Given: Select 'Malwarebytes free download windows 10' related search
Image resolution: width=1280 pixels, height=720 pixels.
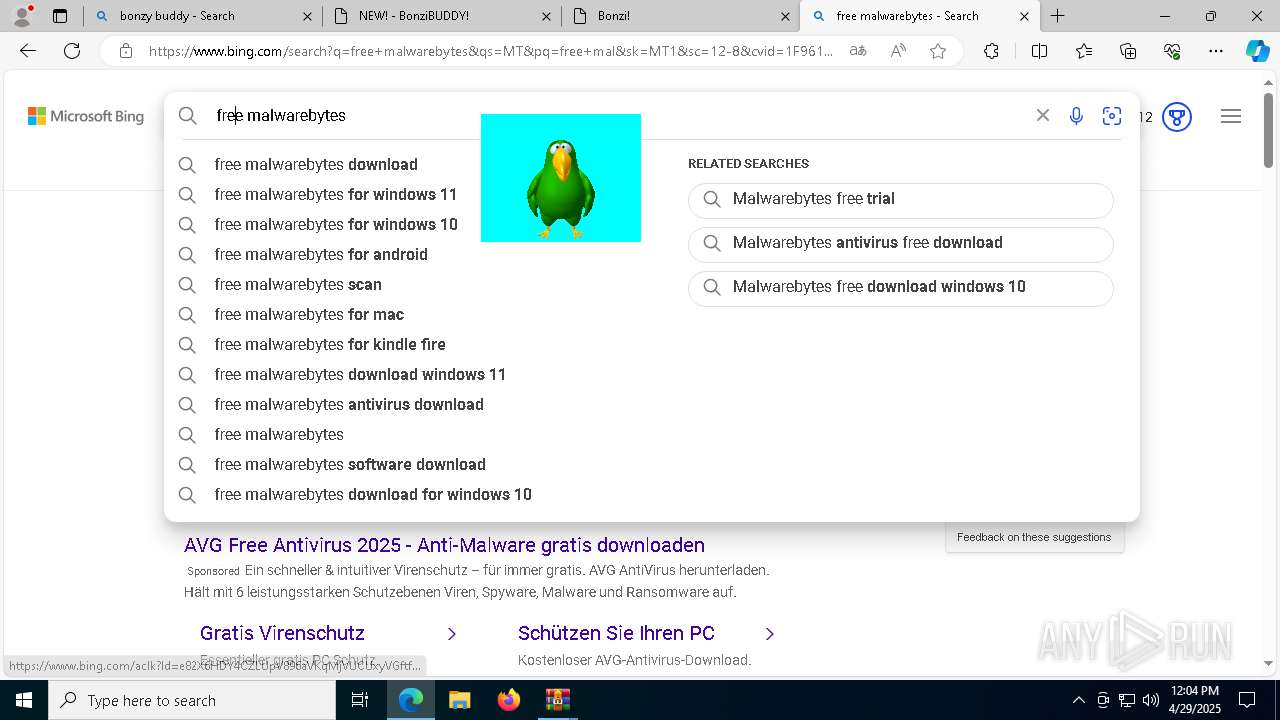Looking at the screenshot, I should pyautogui.click(x=900, y=287).
